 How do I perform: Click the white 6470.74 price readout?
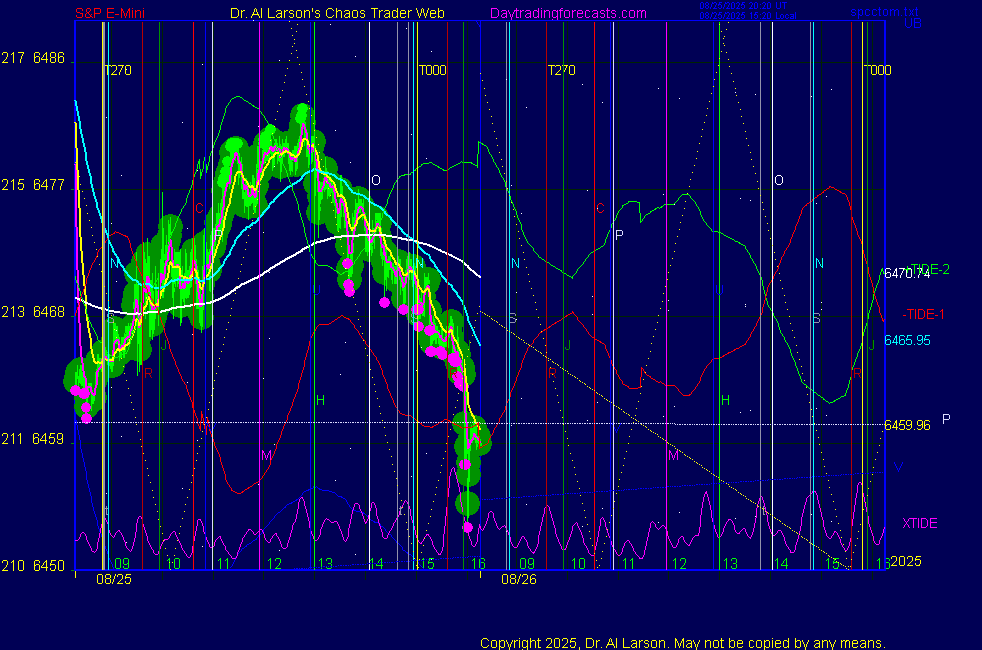907,273
